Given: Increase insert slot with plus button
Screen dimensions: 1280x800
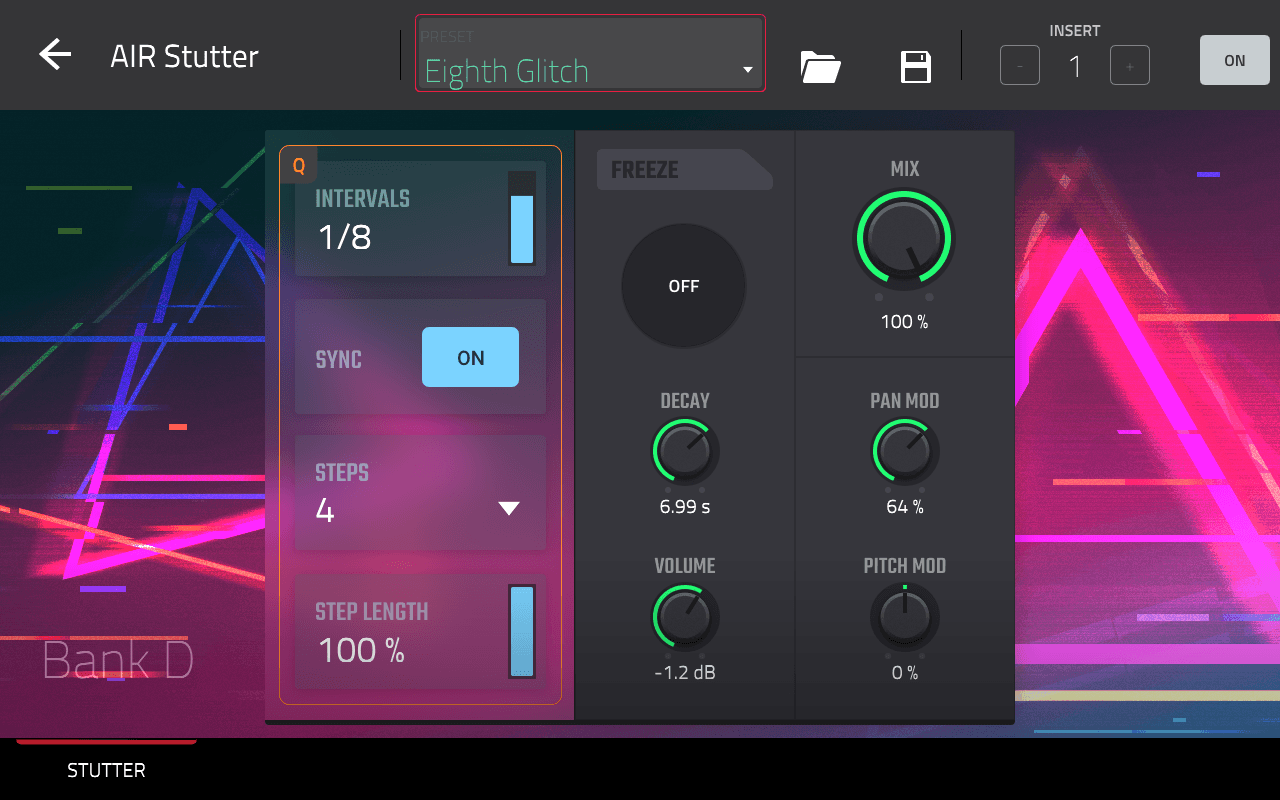Looking at the screenshot, I should point(1129,66).
